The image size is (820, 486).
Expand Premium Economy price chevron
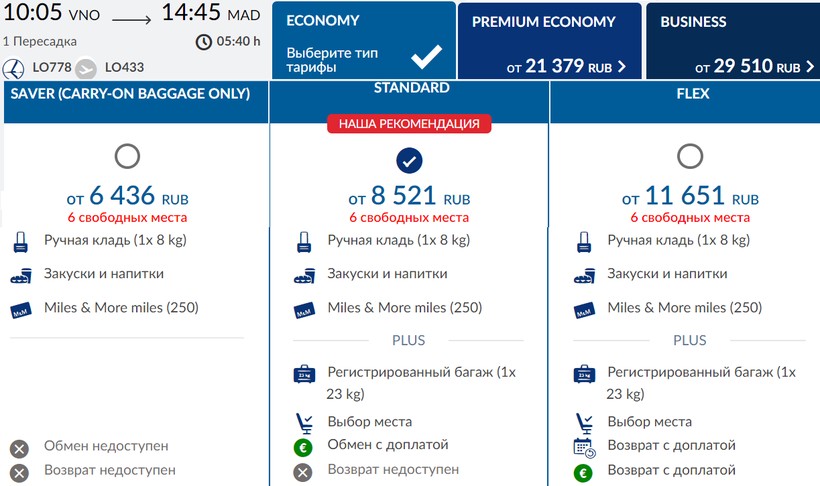click(622, 67)
